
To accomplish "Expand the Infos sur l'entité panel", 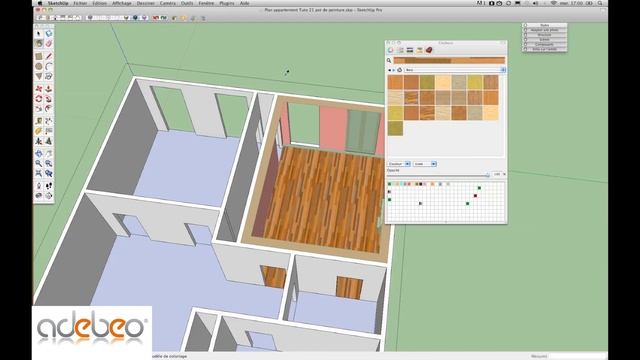I will point(545,49).
